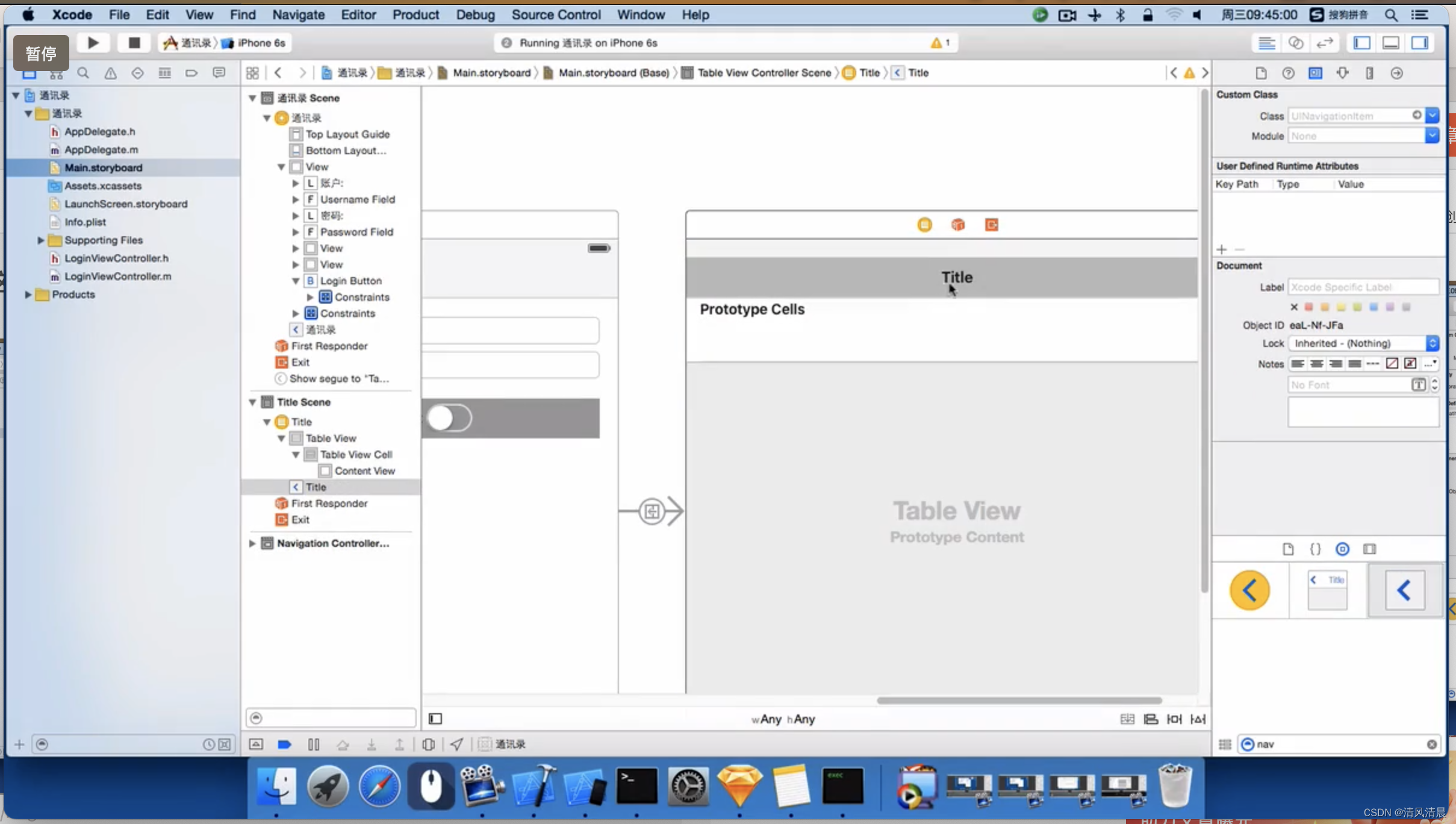
Task: Clear the nav library search field
Action: (1431, 744)
